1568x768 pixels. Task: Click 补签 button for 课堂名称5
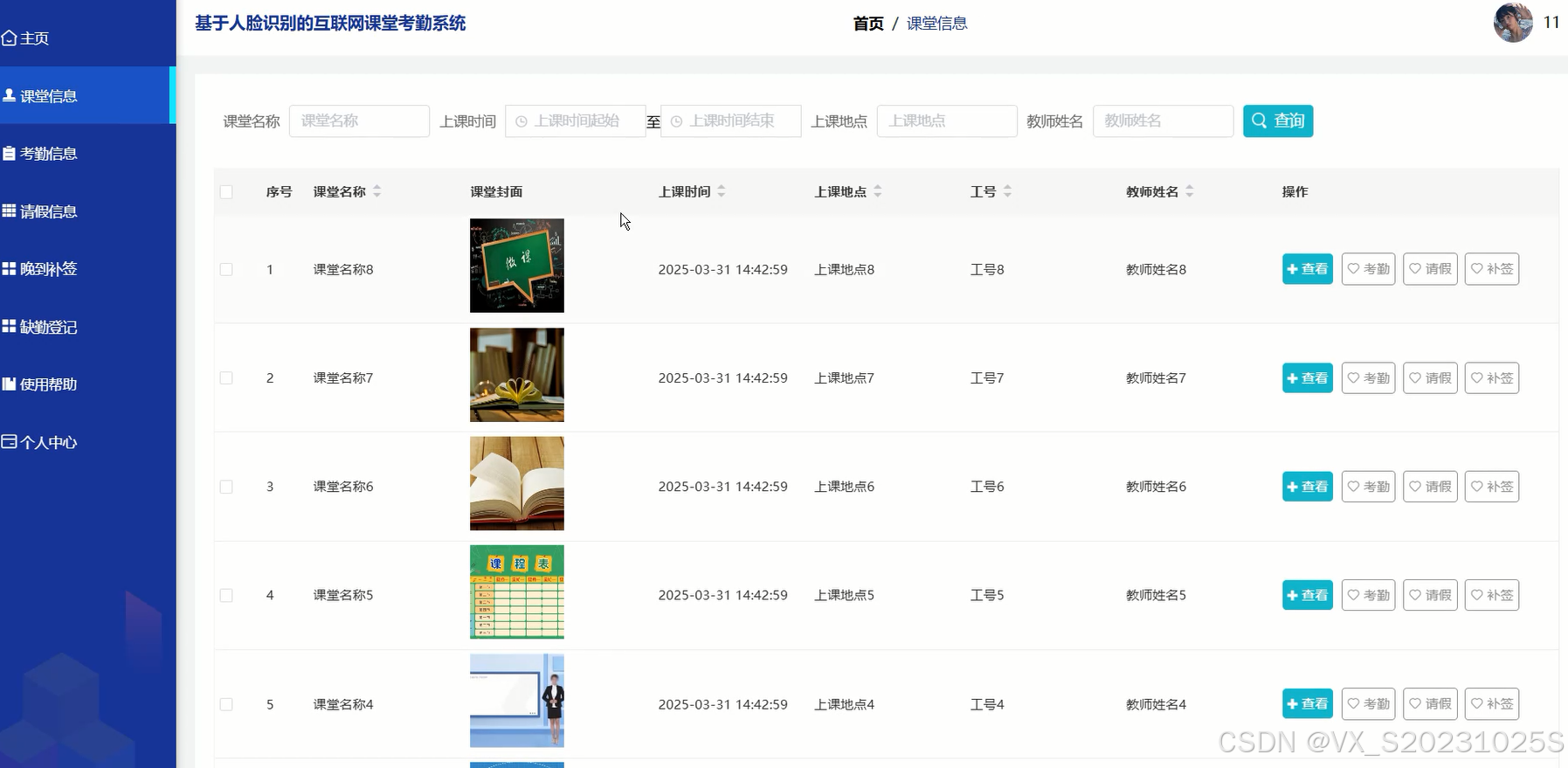(x=1492, y=595)
